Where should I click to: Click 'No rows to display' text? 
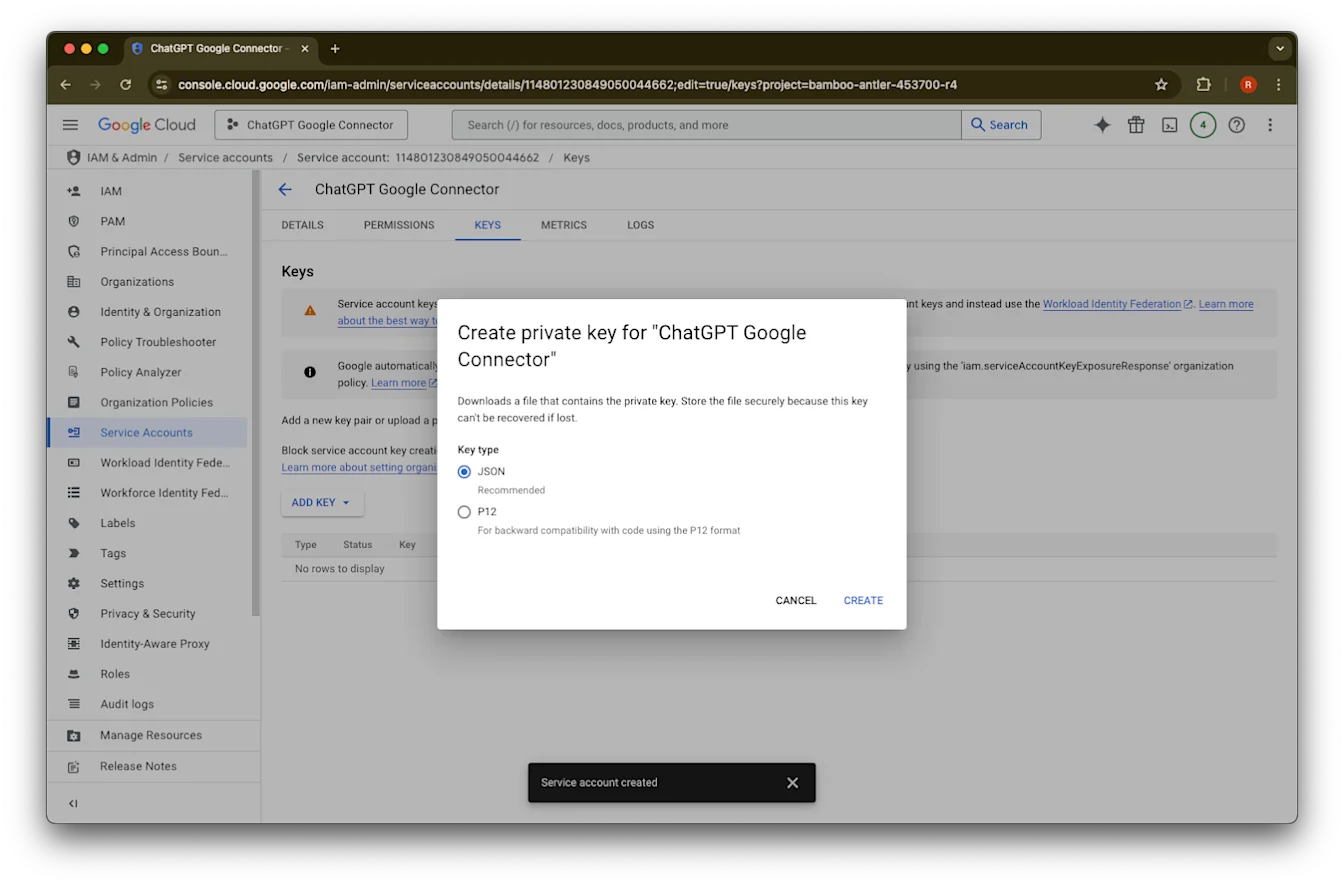(x=340, y=569)
